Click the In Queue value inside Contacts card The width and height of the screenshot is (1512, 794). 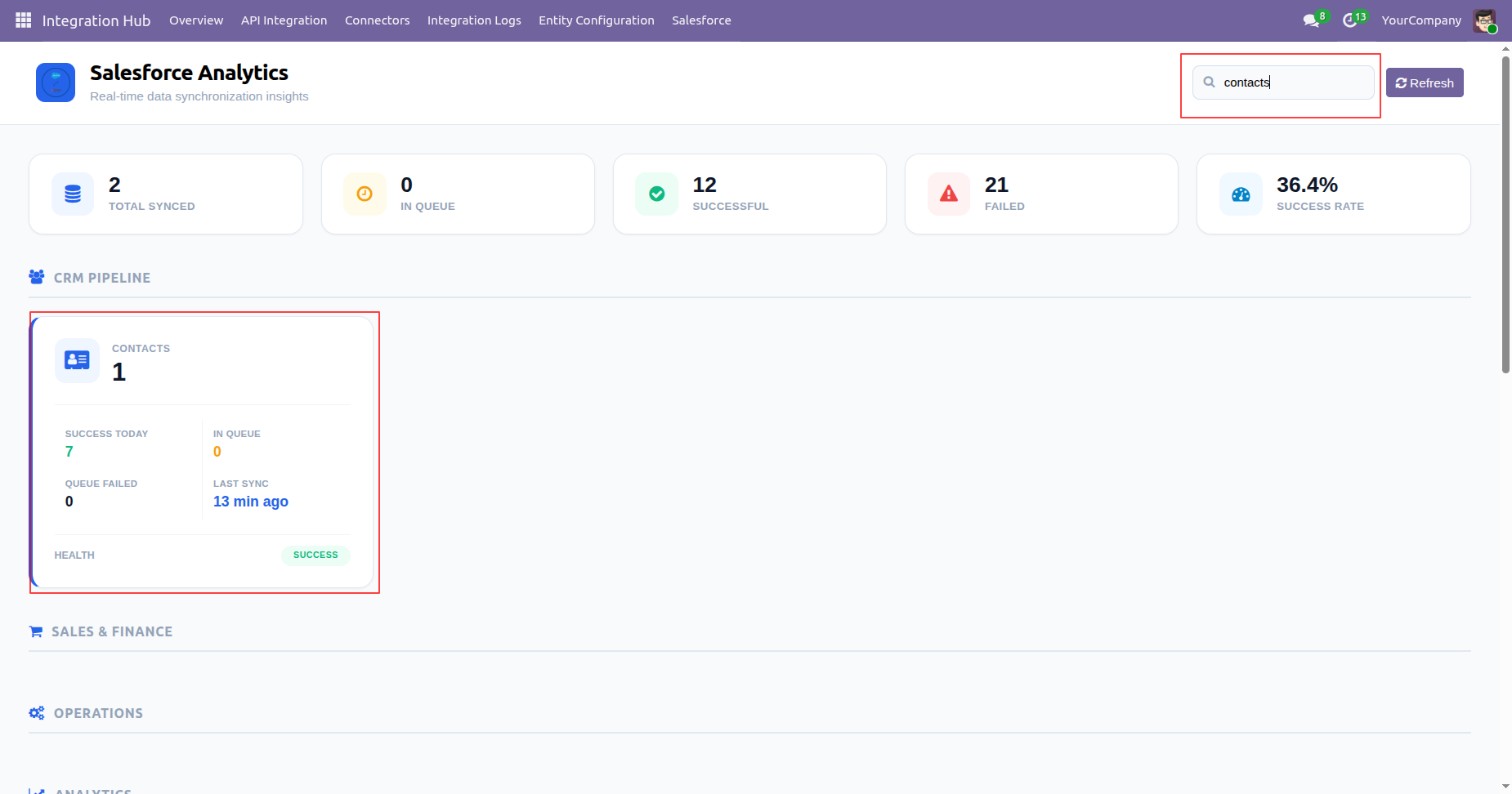point(217,452)
